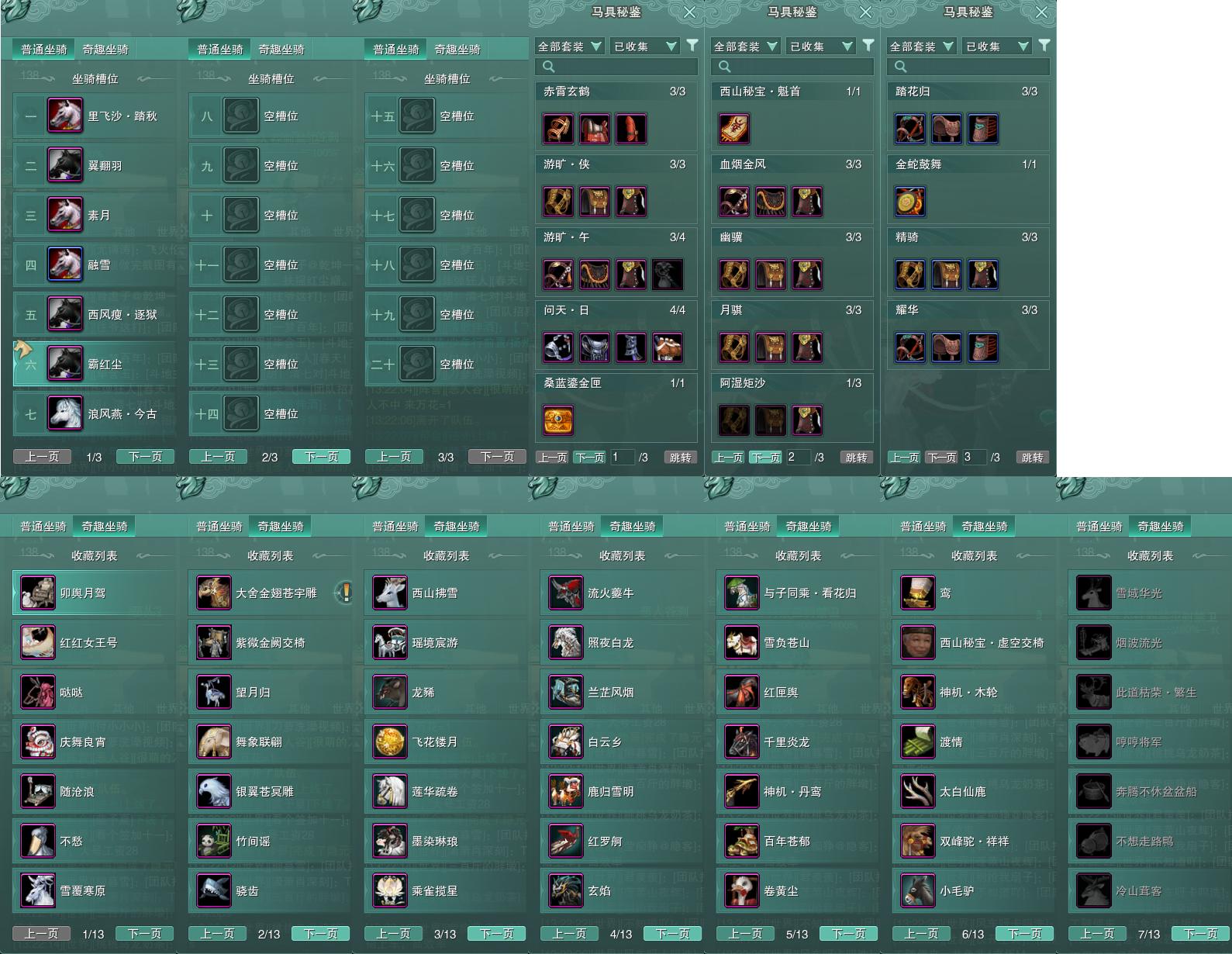Screen dimensions: 1232x954
Task: Click the 跳转 button next to page 2 /3
Action: (857, 458)
